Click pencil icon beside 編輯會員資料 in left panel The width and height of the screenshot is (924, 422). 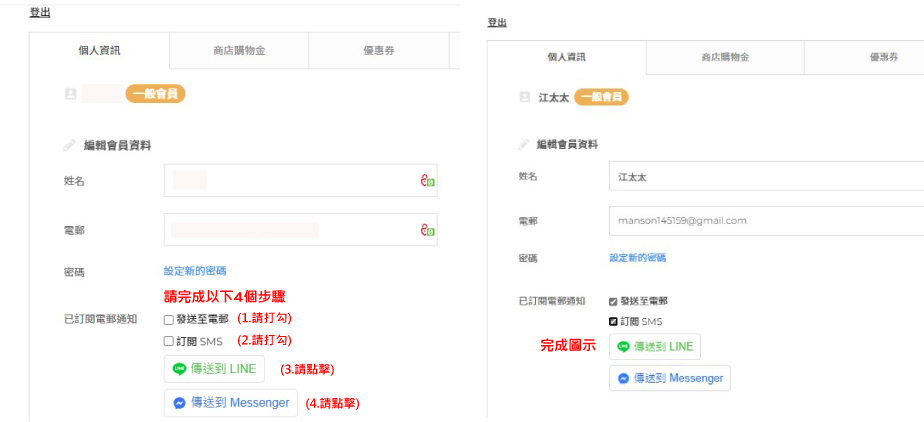pyautogui.click(x=70, y=146)
